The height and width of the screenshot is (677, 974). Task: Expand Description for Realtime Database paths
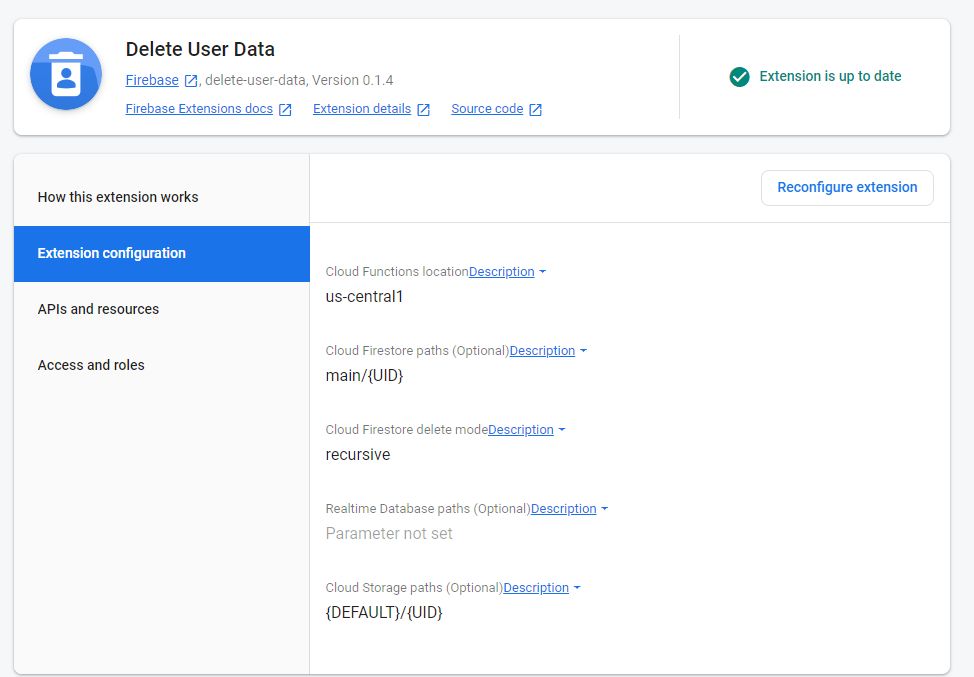tap(563, 508)
